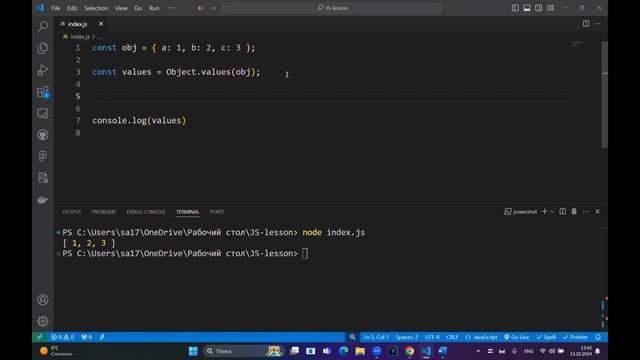The height and width of the screenshot is (360, 640).
Task: Click the editor vertical scrollbar
Action: [x=604, y=95]
